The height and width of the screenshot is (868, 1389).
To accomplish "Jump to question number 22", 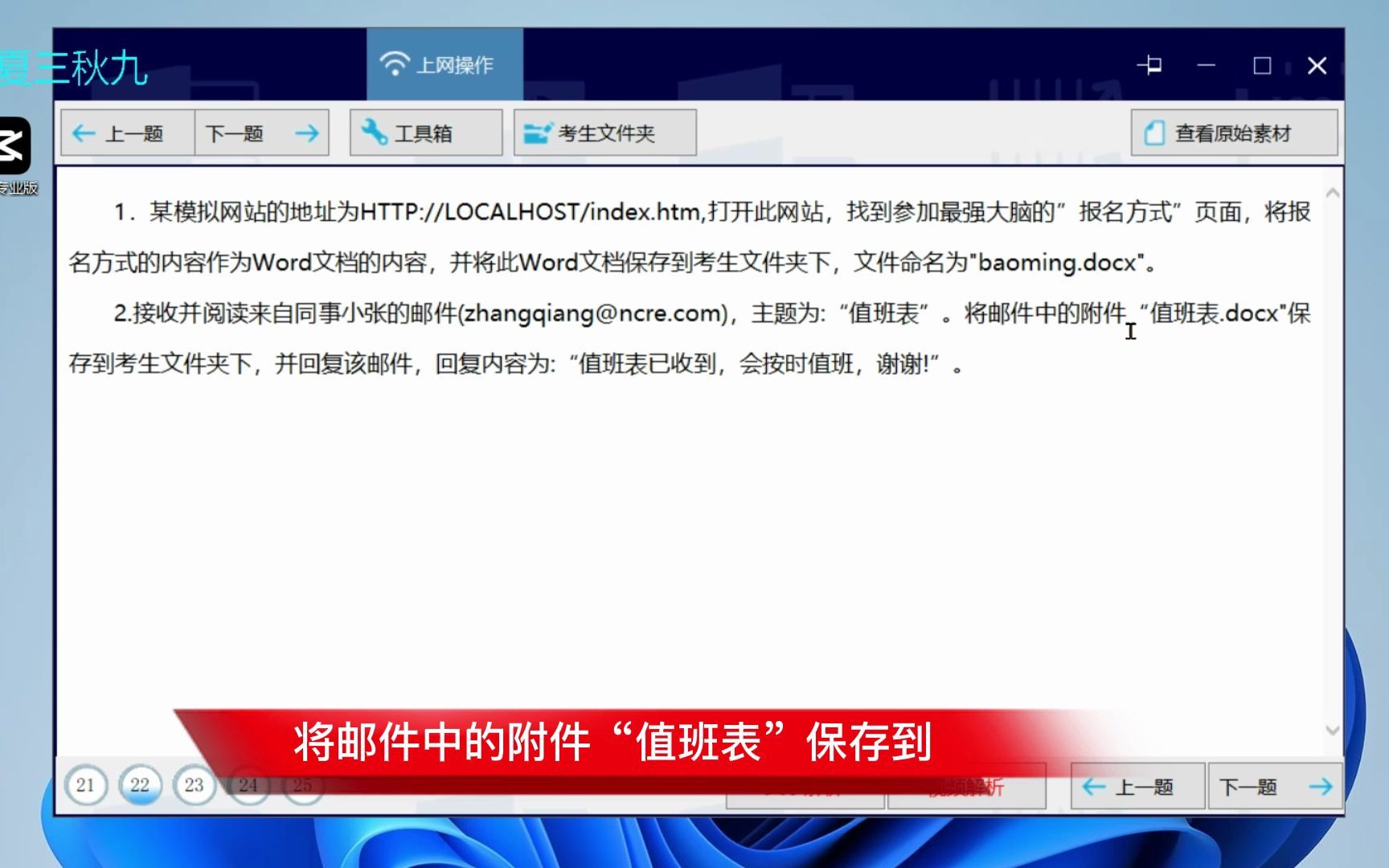I will [x=140, y=785].
